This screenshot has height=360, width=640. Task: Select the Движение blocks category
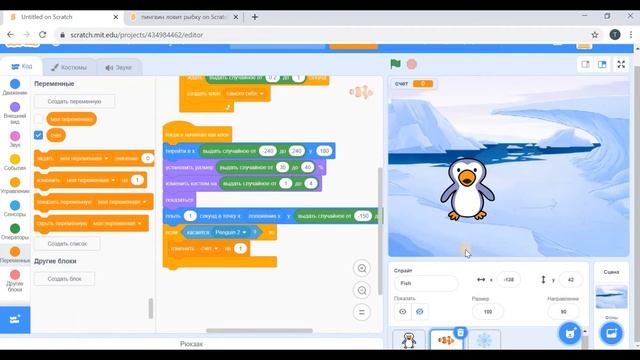pyautogui.click(x=15, y=87)
